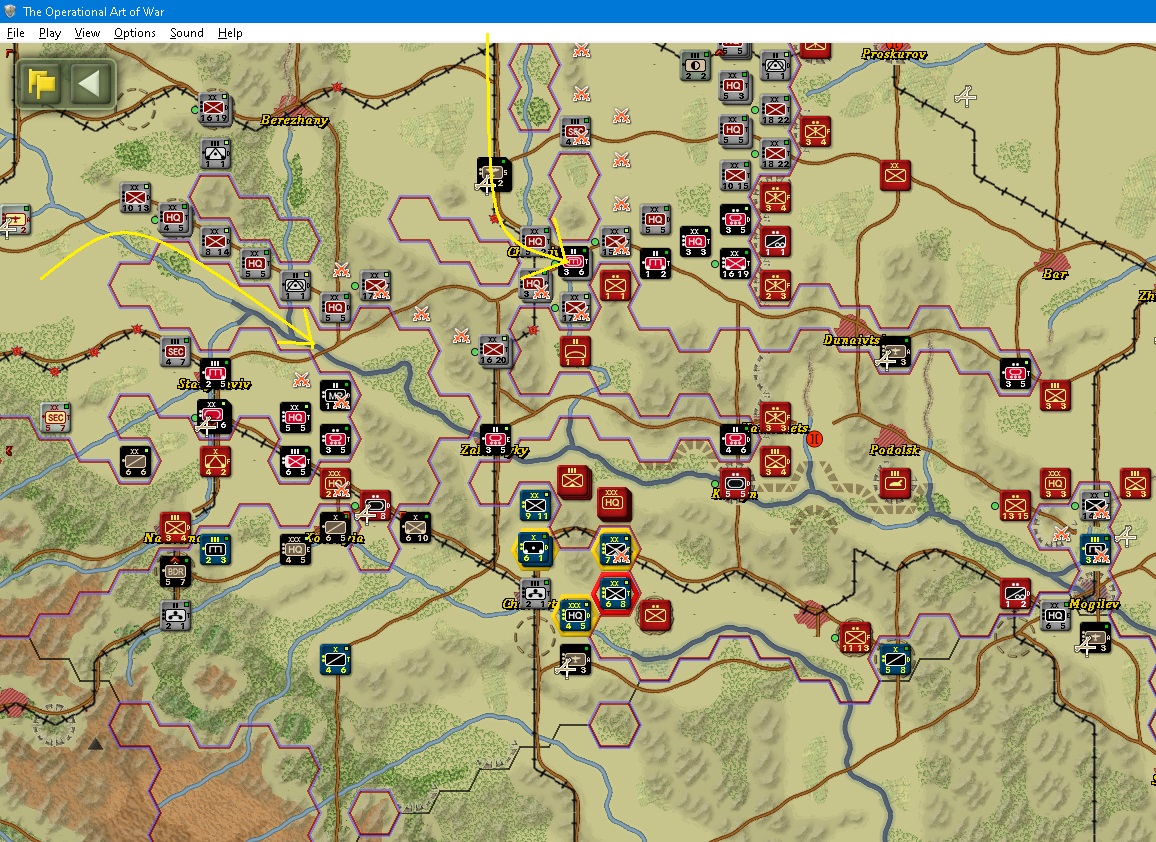Select black BDR unit 5-7
The width and height of the screenshot is (1156, 842).
tap(175, 572)
